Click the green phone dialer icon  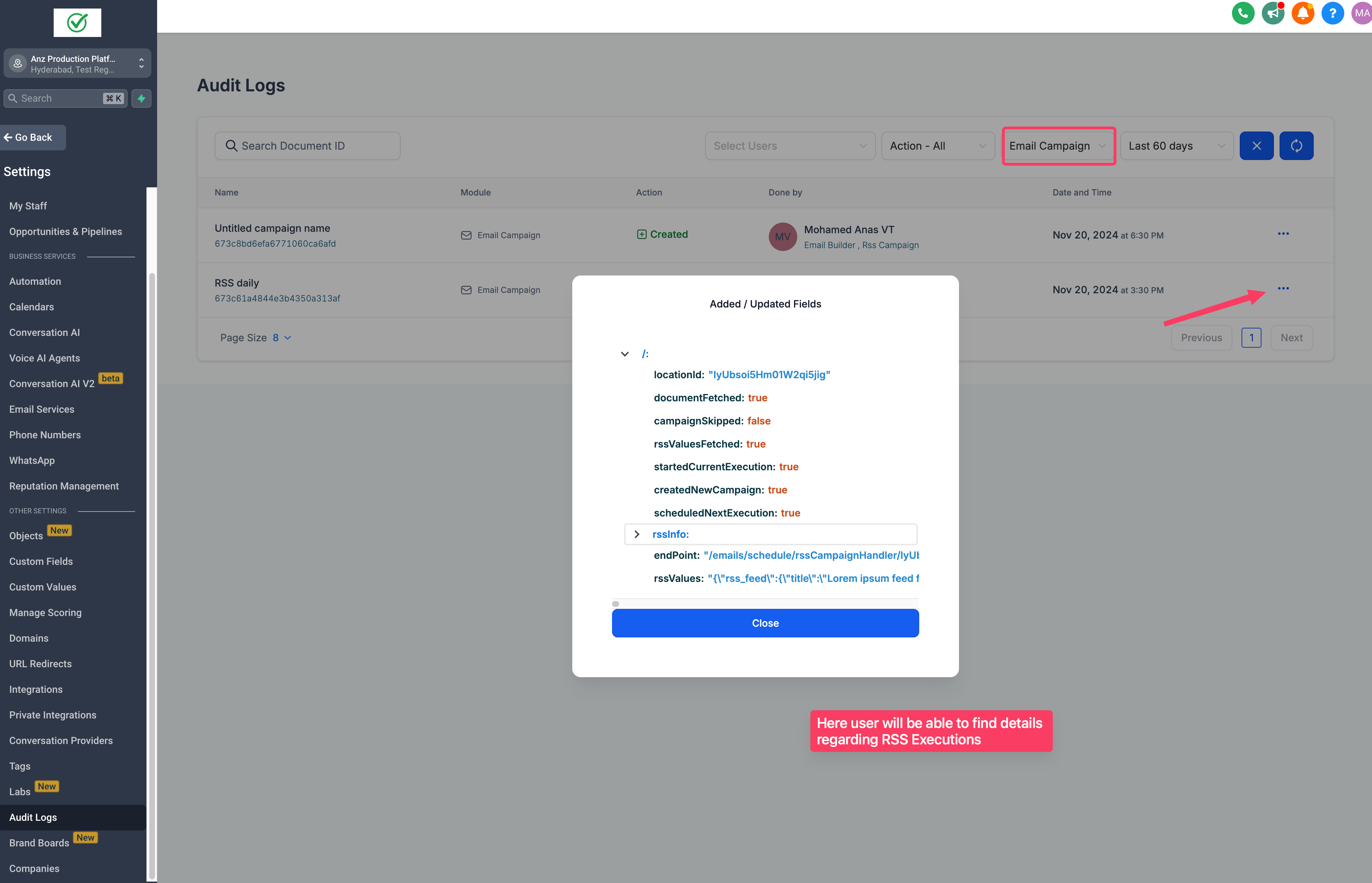tap(1243, 13)
